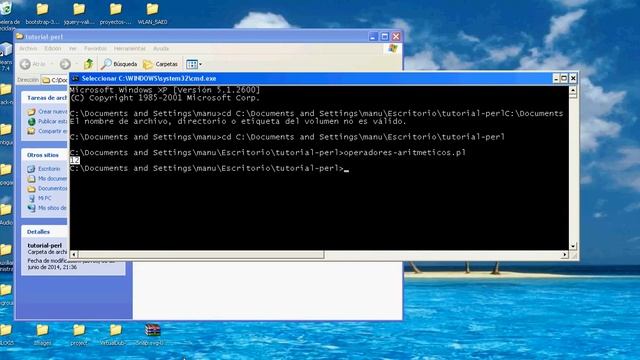The width and height of the screenshot is (640, 360).
Task: Click the operadores-aritmeticos.pl command text
Action: click(405, 153)
